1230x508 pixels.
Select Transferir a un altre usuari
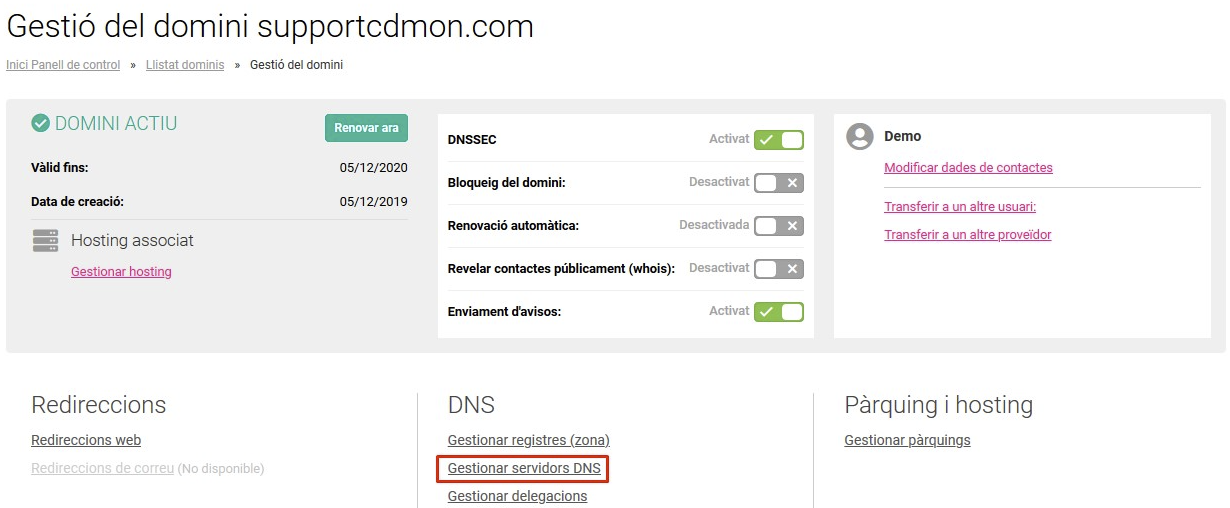pos(960,207)
